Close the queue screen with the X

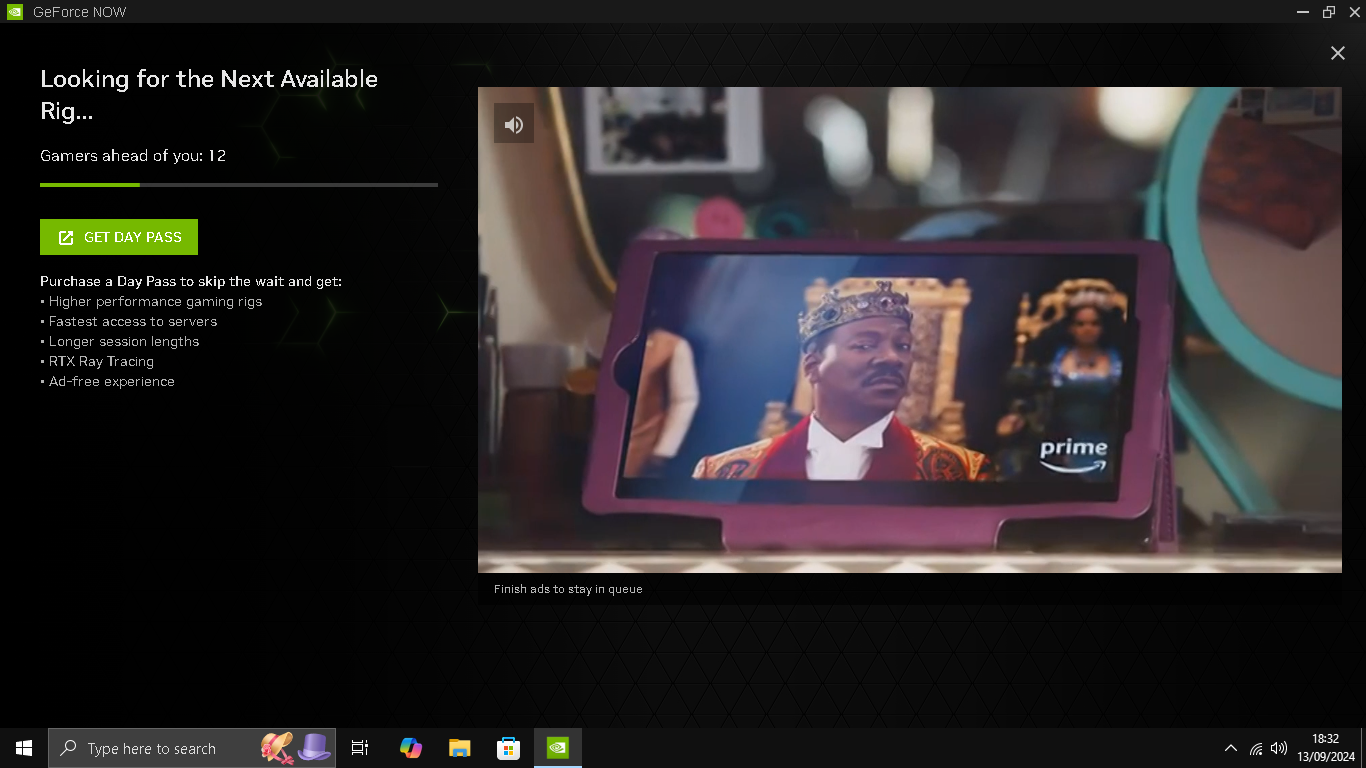1337,53
